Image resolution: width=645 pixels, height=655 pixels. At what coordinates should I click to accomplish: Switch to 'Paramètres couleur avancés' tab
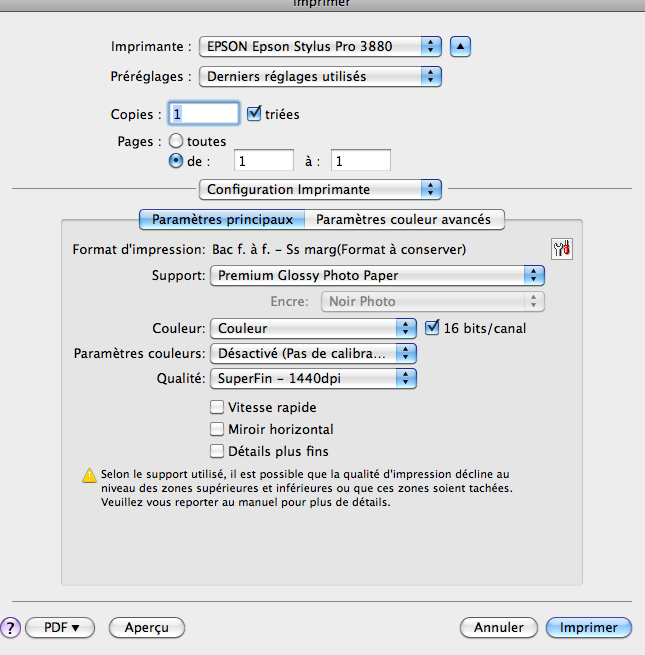pyautogui.click(x=404, y=218)
